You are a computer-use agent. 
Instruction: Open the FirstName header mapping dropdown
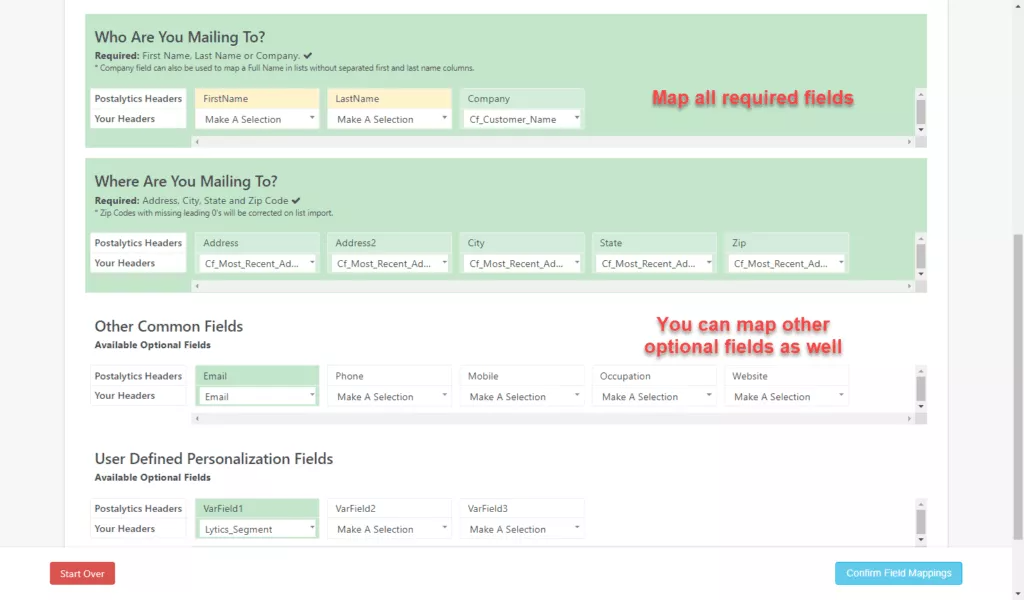[257, 119]
